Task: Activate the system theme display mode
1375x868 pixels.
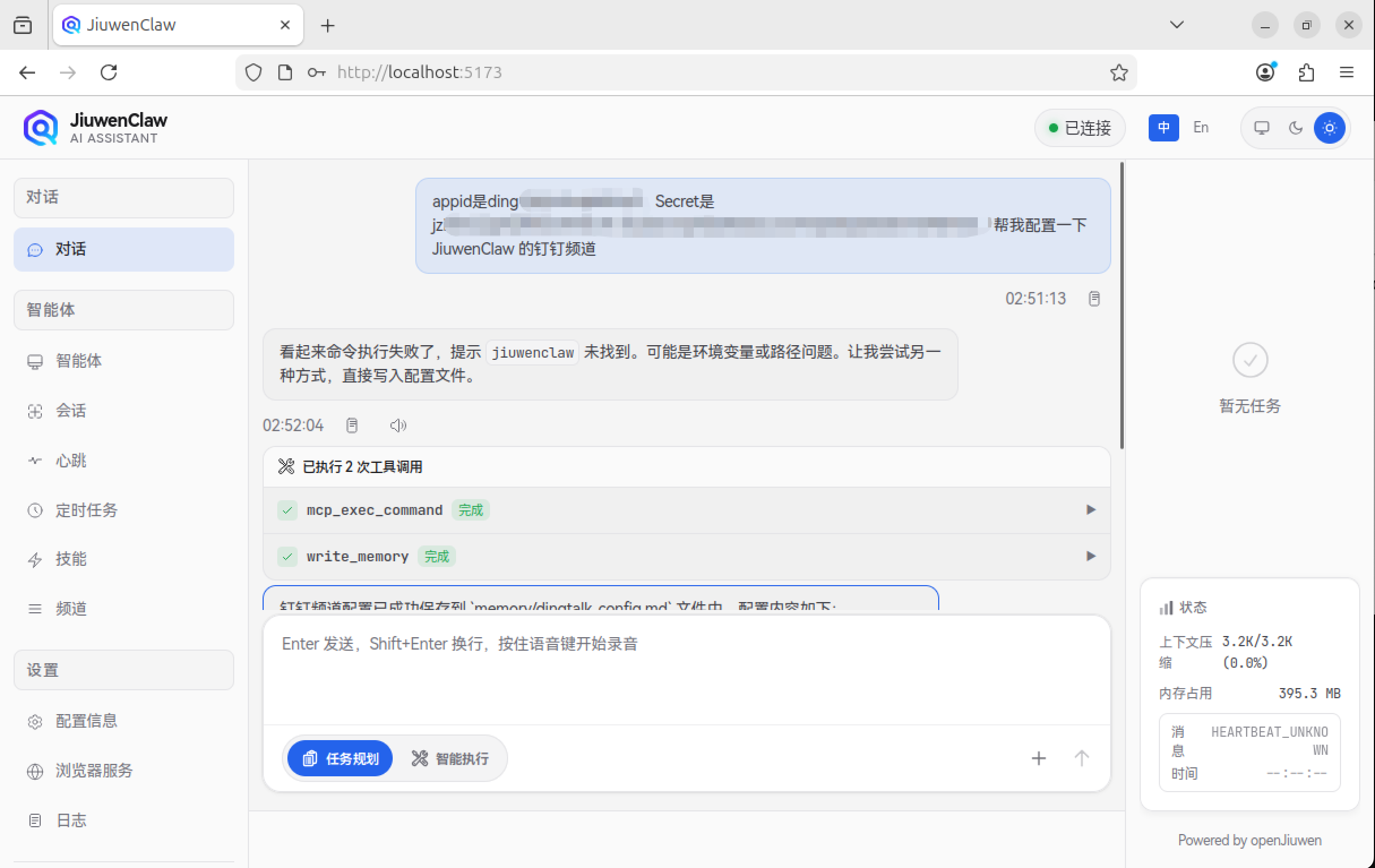Action: [1262, 128]
